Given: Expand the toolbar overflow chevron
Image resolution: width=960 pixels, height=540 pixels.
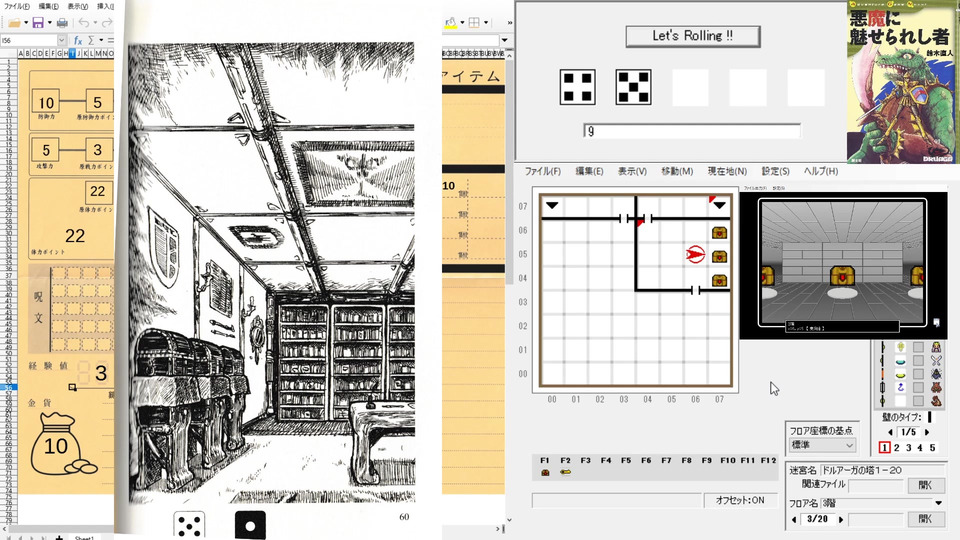Looking at the screenshot, I should pyautogui.click(x=509, y=23).
